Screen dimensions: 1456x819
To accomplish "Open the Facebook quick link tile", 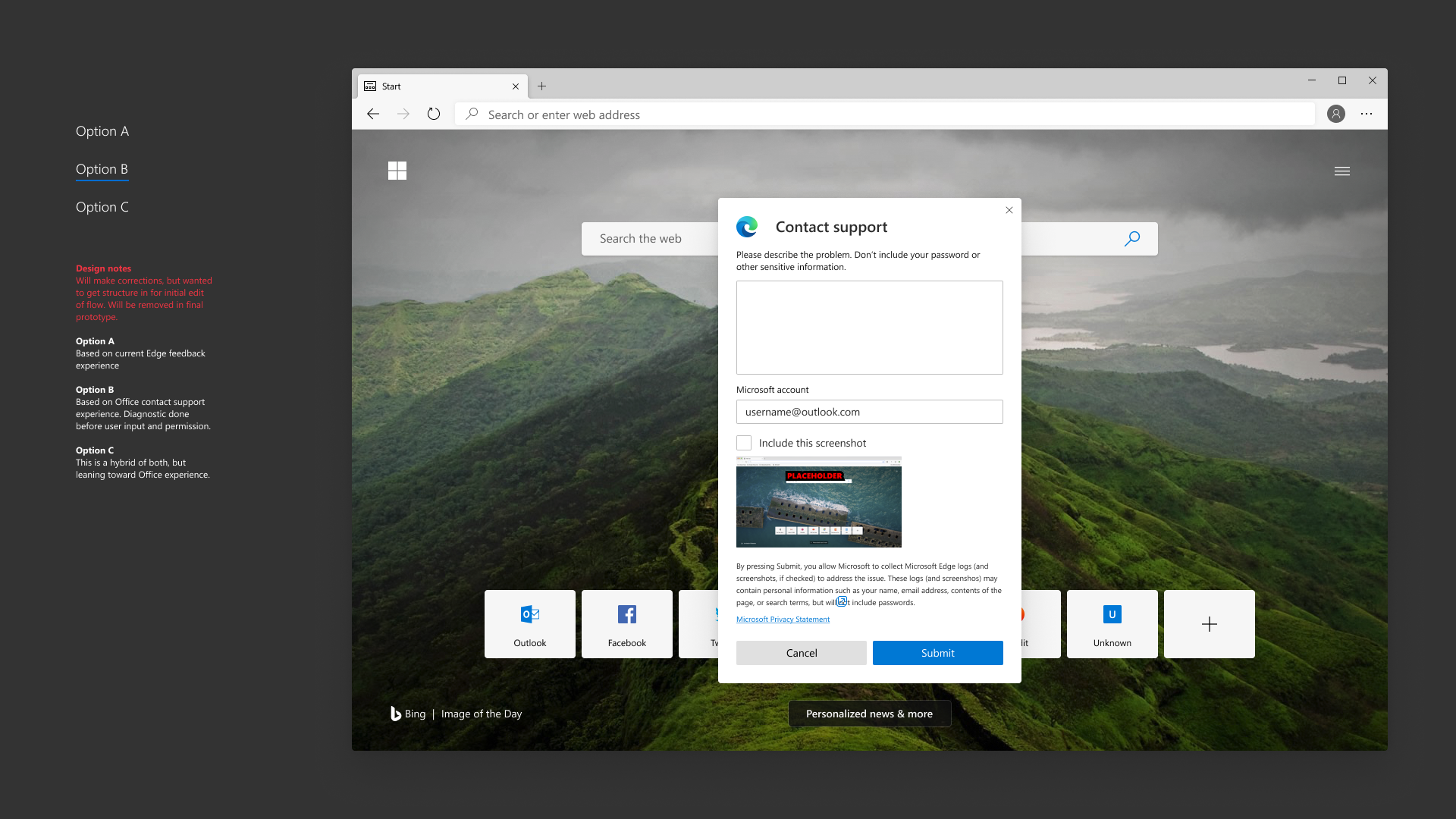I will pyautogui.click(x=627, y=624).
